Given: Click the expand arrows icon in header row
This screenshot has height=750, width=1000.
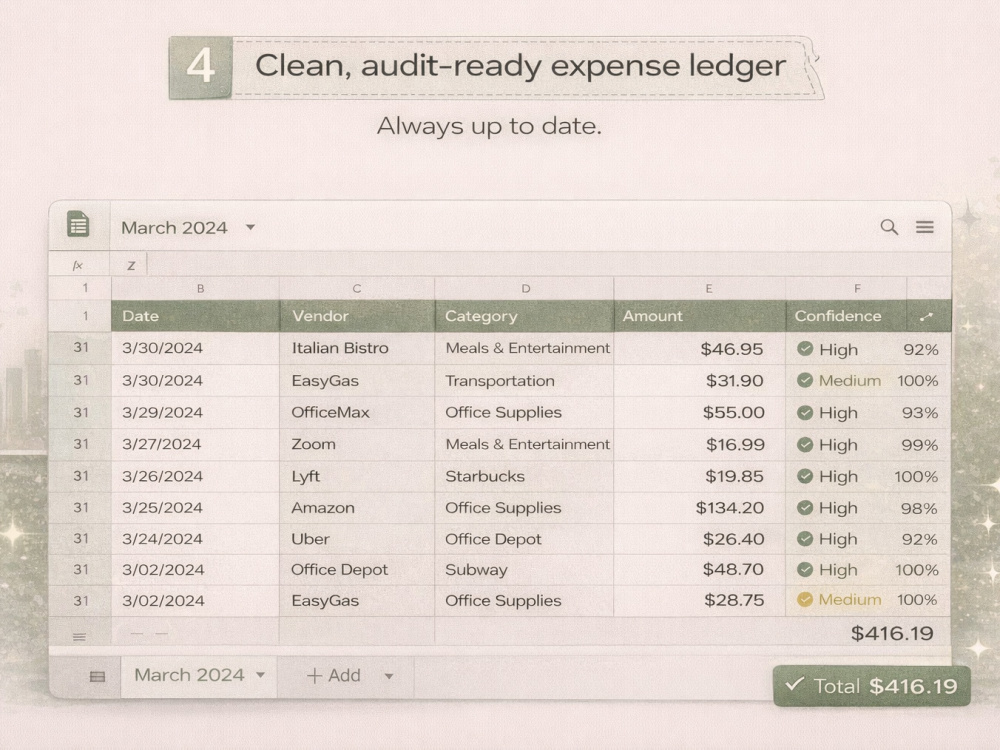Looking at the screenshot, I should (x=927, y=316).
